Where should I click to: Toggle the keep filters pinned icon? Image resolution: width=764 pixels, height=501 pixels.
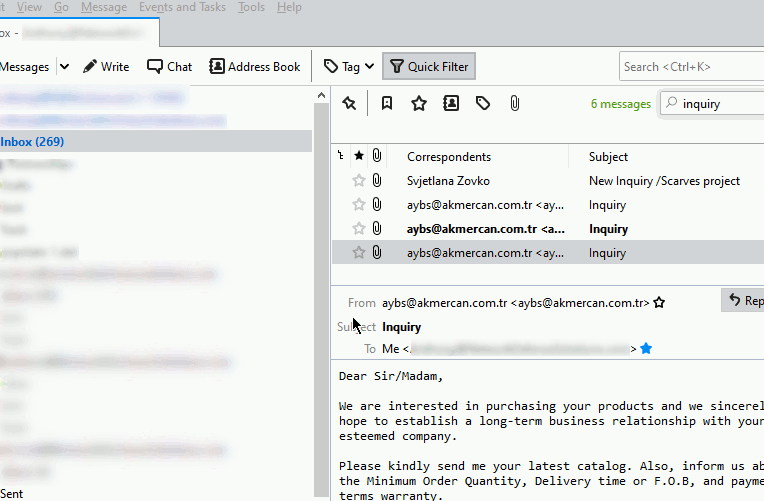[349, 103]
